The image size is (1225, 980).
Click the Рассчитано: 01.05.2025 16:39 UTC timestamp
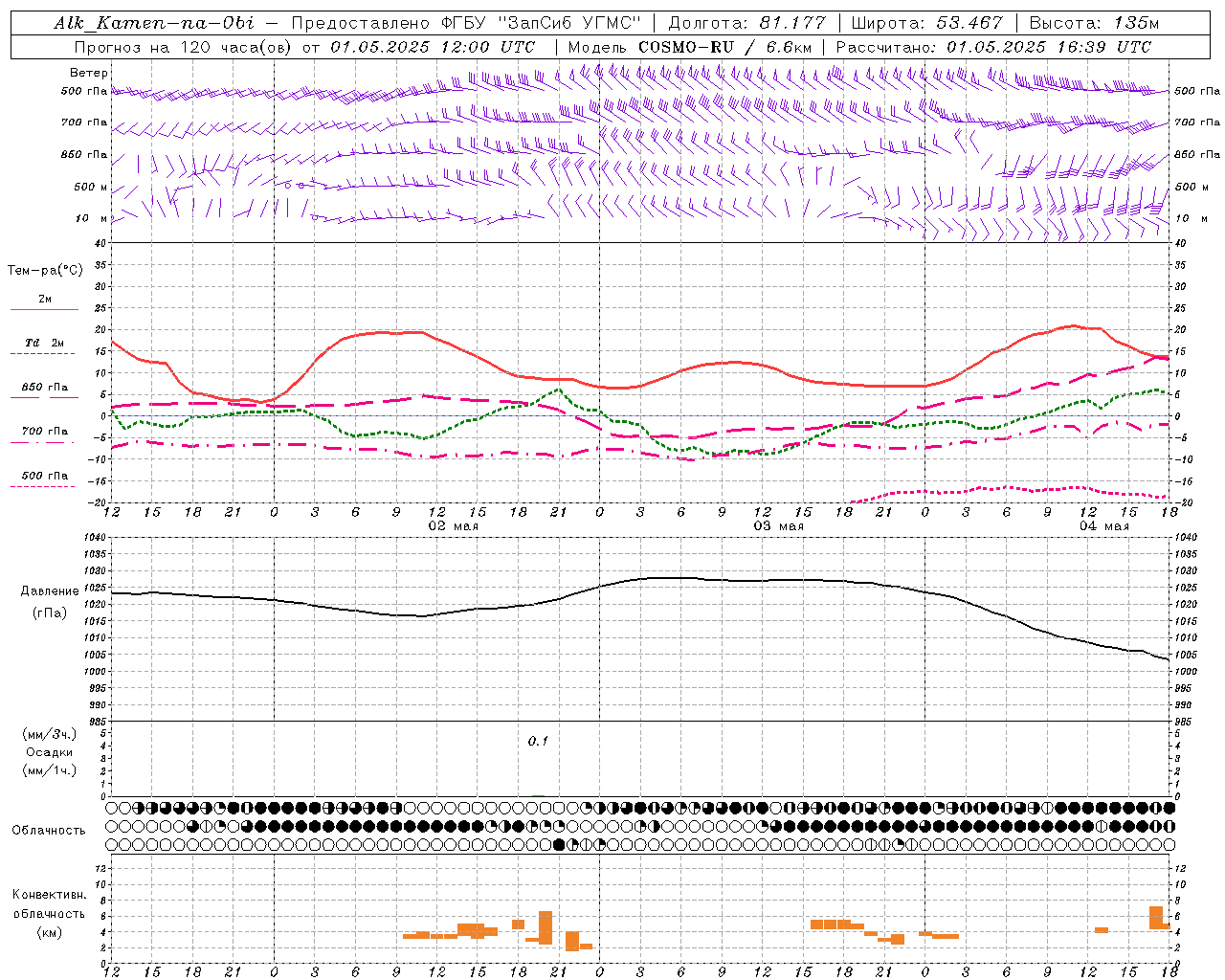click(993, 47)
